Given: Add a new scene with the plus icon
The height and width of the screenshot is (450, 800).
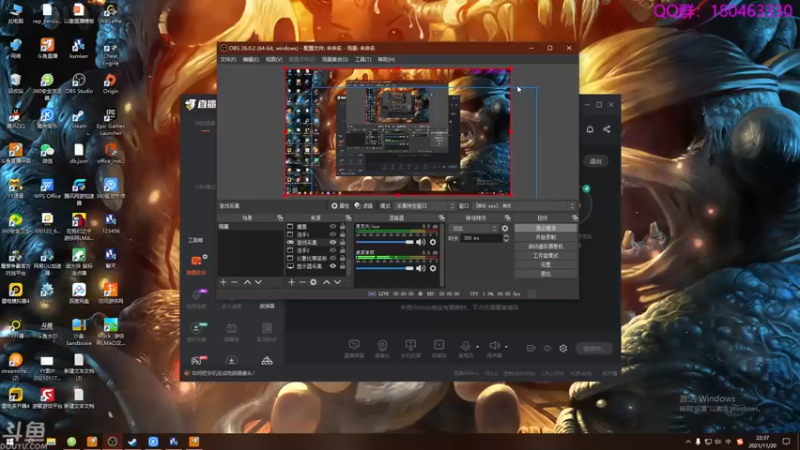Looking at the screenshot, I should [x=223, y=282].
